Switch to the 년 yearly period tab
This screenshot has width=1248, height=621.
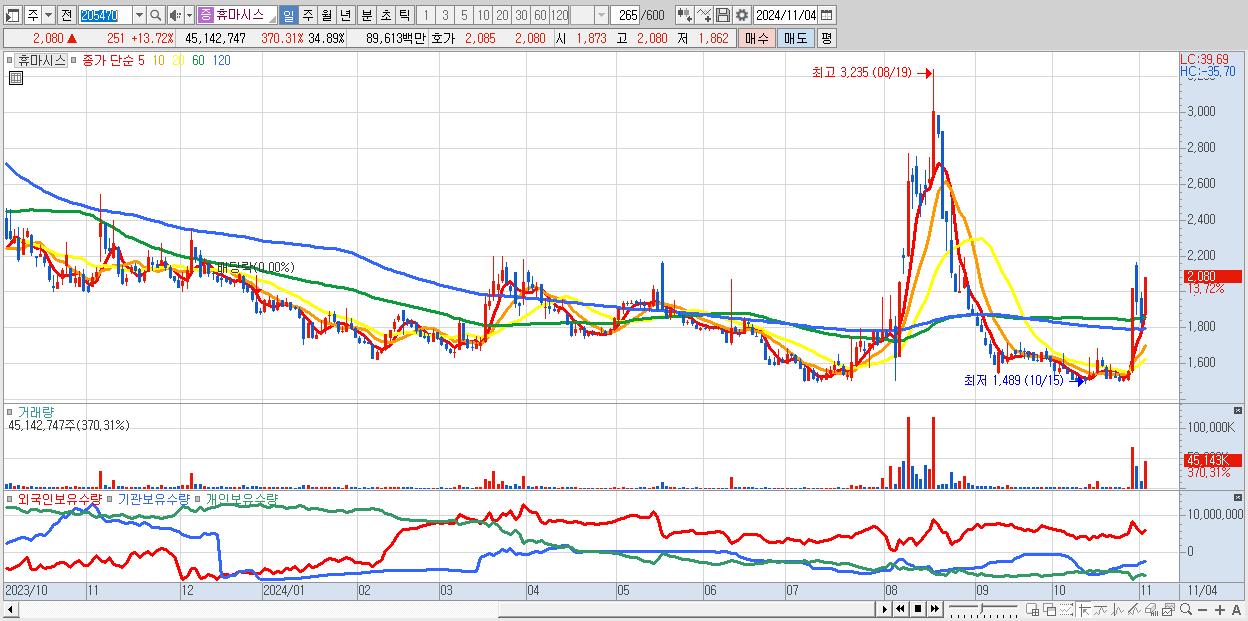pos(345,15)
